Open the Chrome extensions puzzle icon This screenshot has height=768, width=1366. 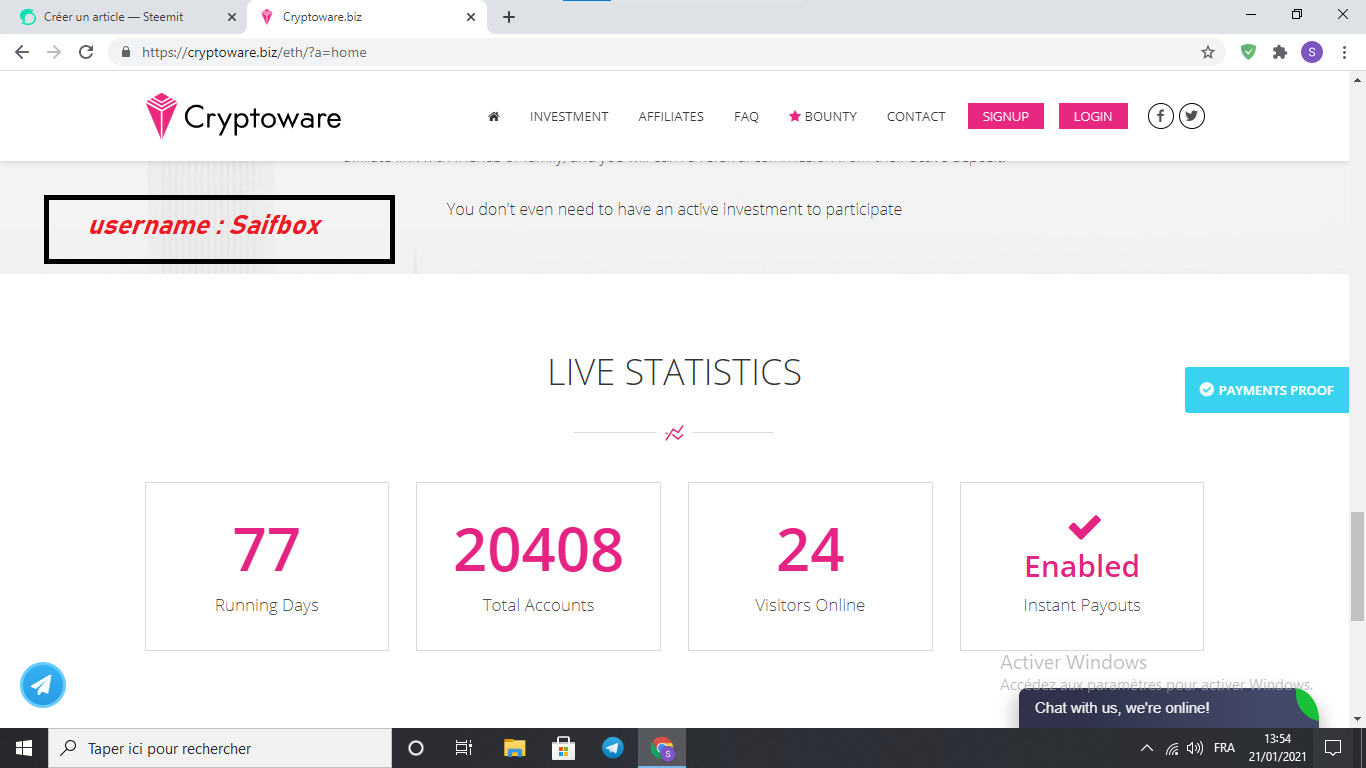point(1280,52)
